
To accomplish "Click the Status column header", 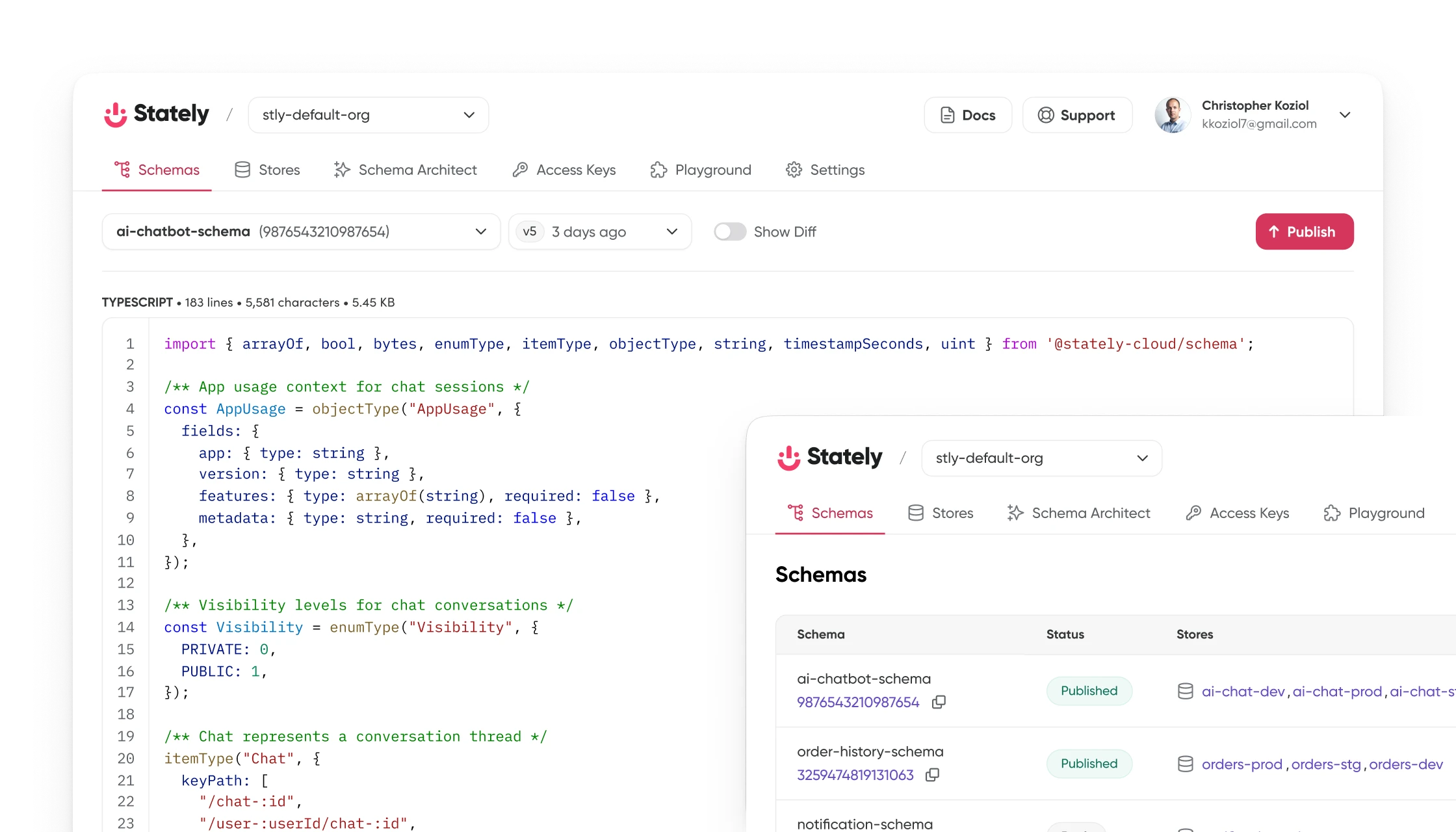I will (x=1065, y=634).
